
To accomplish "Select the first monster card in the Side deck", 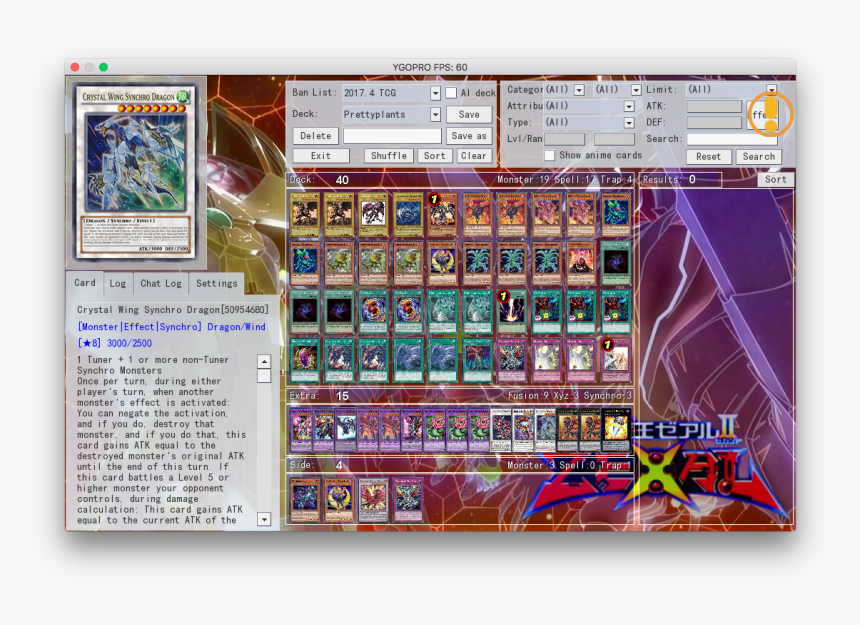I will point(304,499).
